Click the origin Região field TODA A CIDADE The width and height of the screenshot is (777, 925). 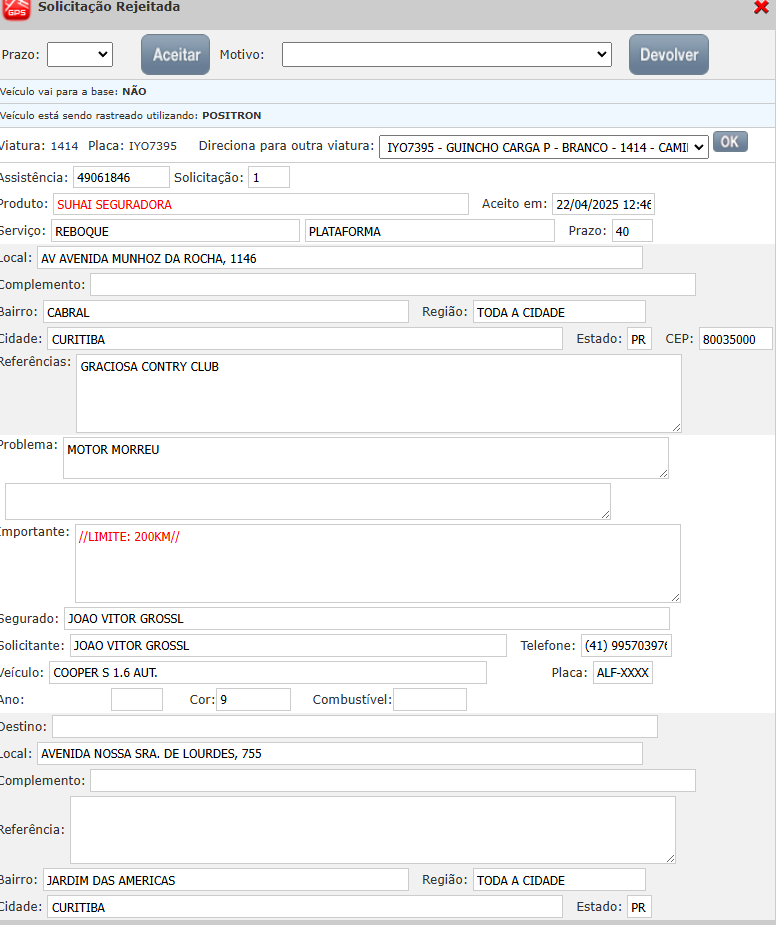click(x=559, y=312)
